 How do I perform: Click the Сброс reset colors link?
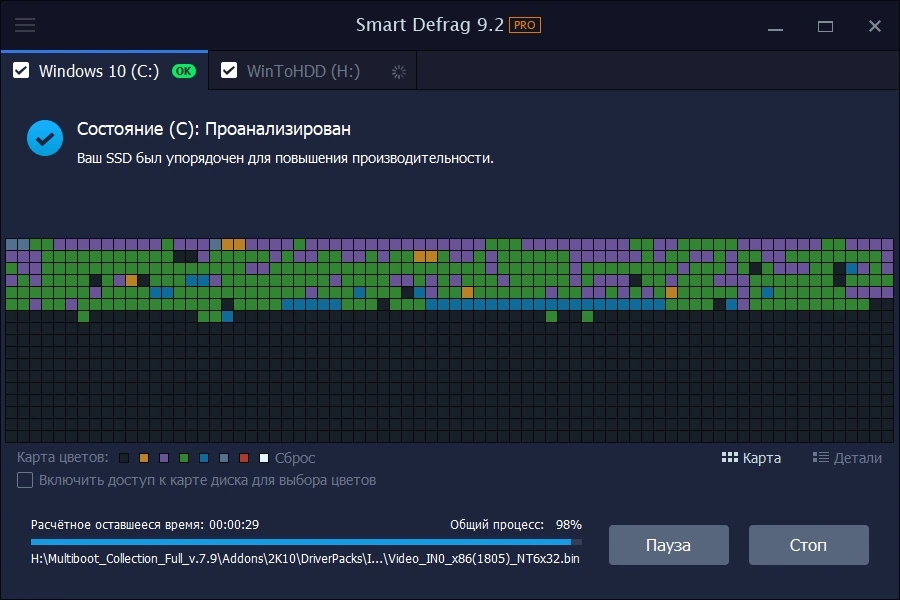point(294,458)
